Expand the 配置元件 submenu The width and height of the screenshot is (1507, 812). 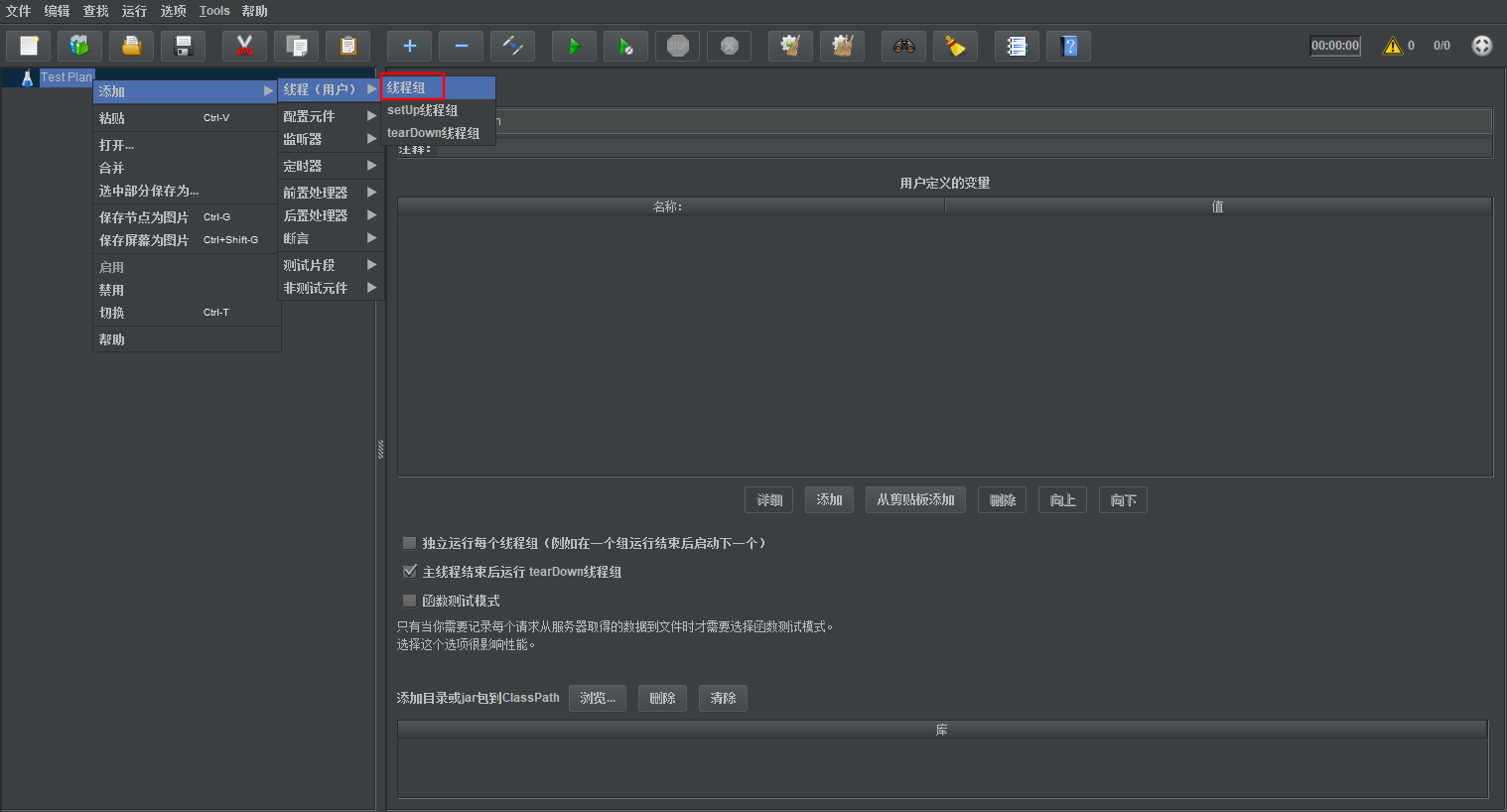[331, 116]
